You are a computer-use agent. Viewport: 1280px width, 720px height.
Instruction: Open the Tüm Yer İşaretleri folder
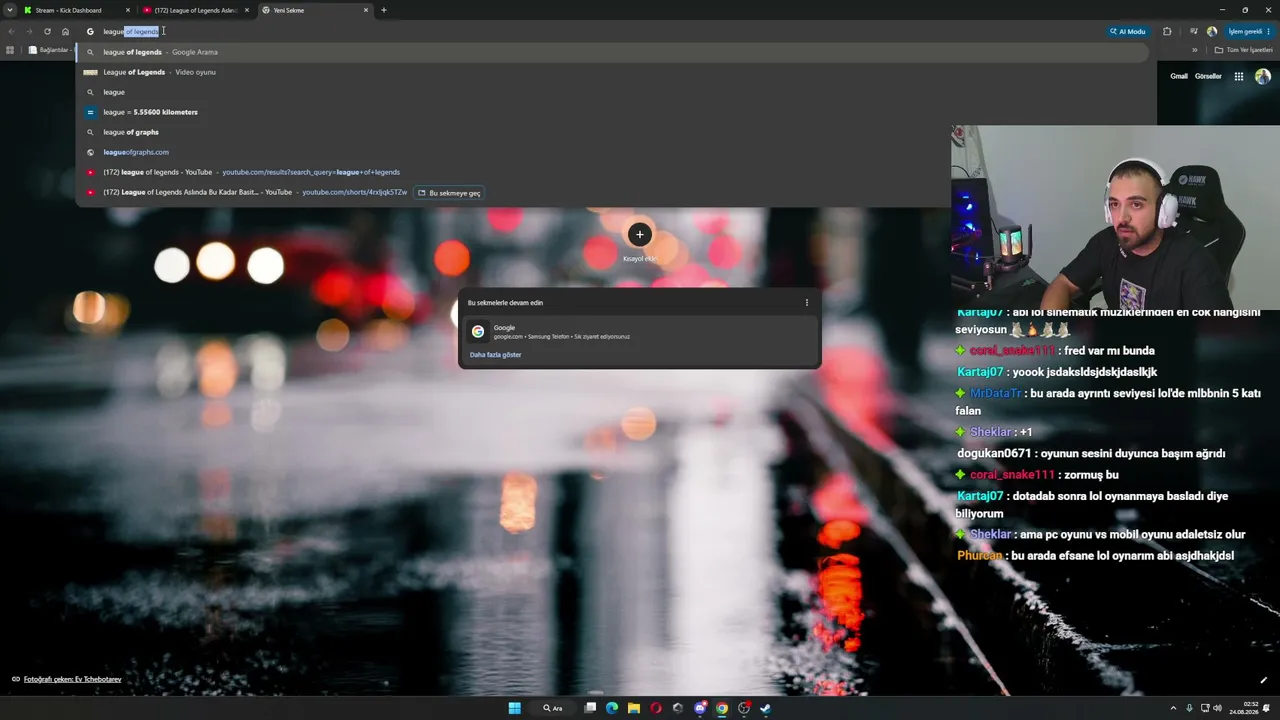(x=1243, y=50)
